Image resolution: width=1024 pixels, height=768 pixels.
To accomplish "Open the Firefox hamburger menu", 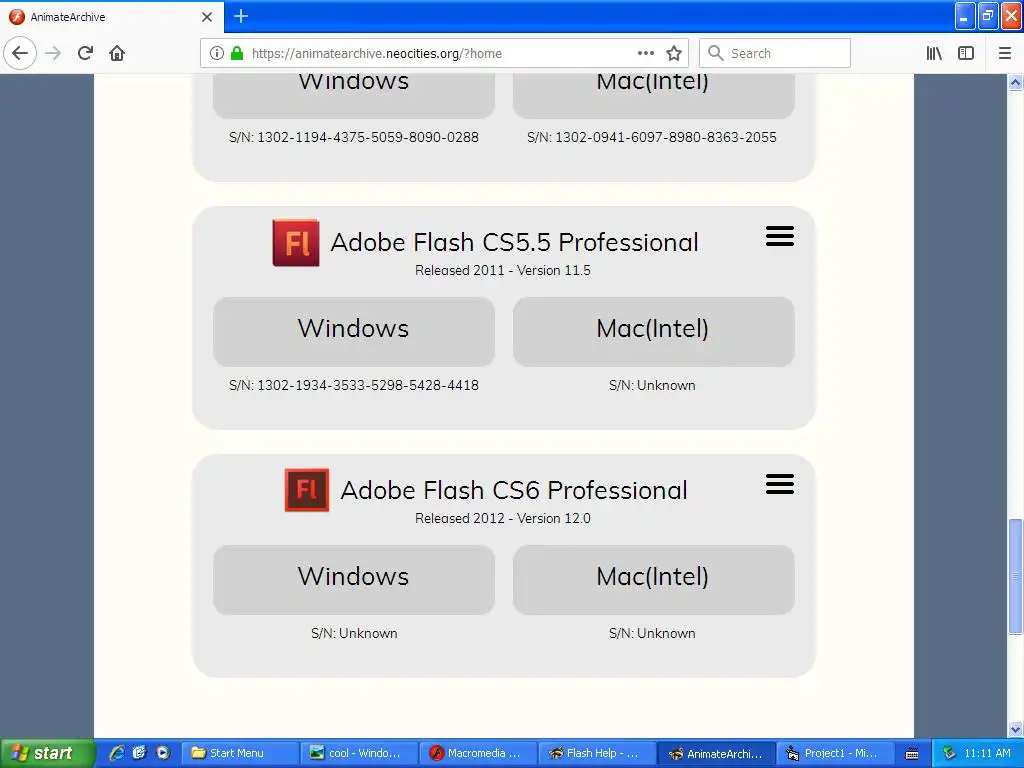I will (1005, 53).
